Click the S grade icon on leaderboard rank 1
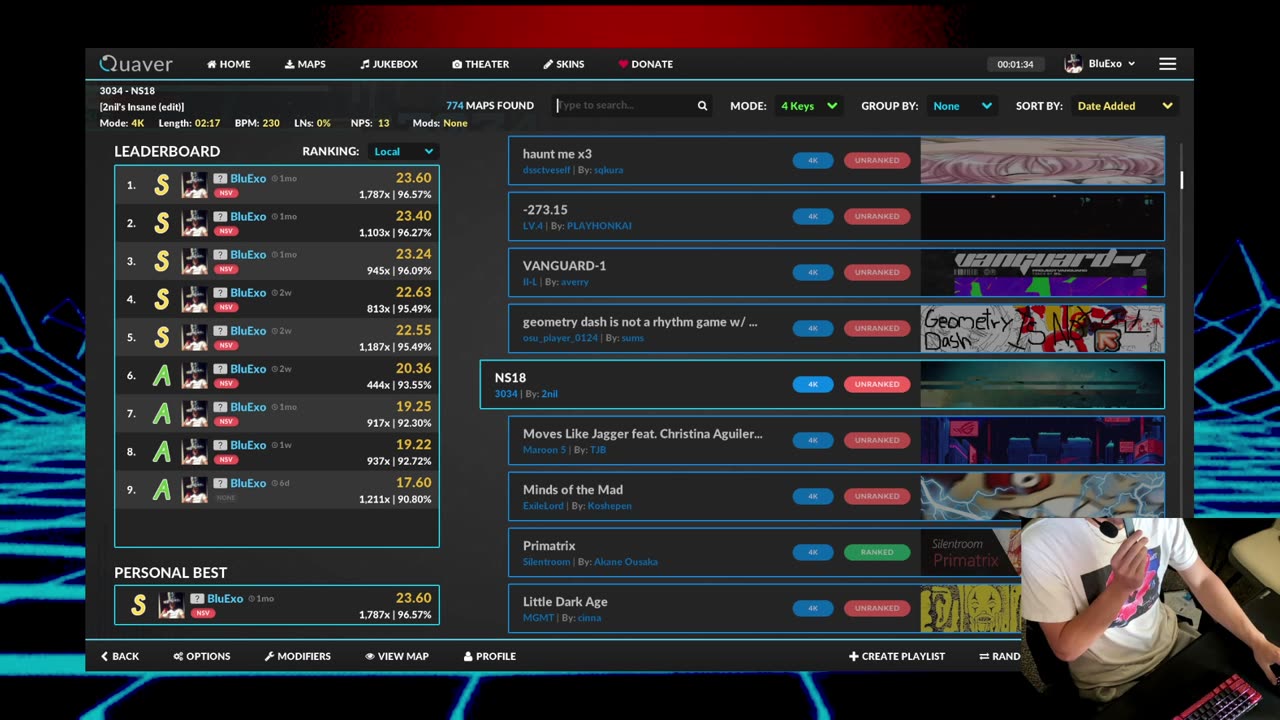1280x720 pixels. (x=161, y=185)
